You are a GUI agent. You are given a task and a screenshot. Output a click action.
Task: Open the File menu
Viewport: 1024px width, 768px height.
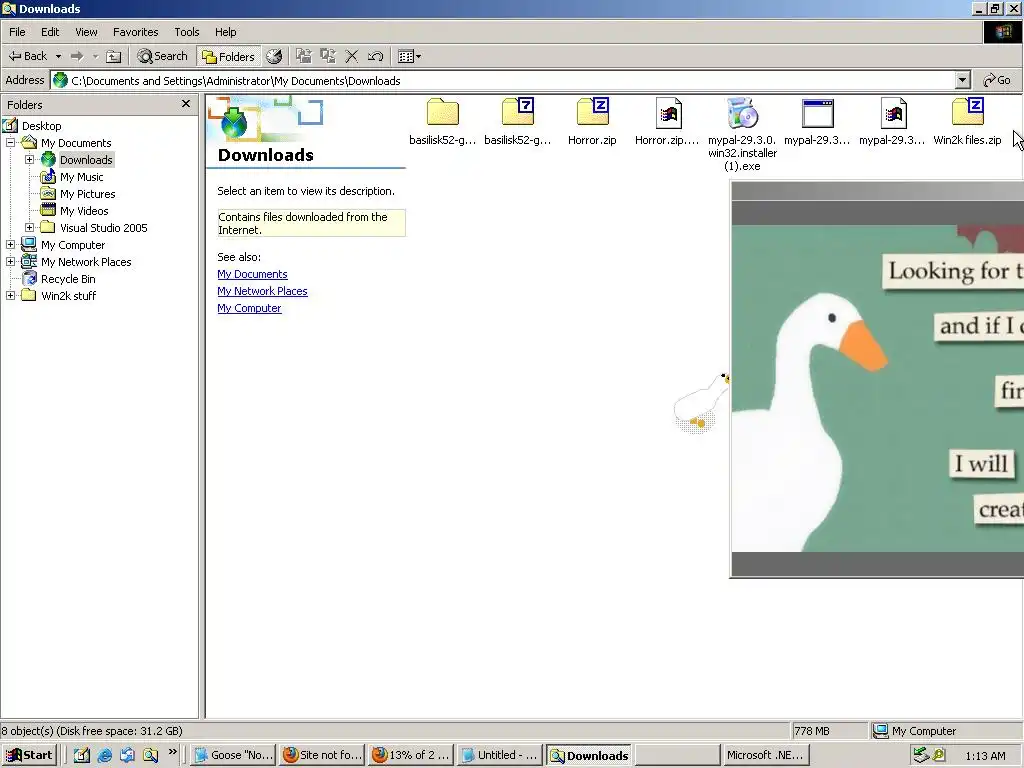pyautogui.click(x=17, y=32)
